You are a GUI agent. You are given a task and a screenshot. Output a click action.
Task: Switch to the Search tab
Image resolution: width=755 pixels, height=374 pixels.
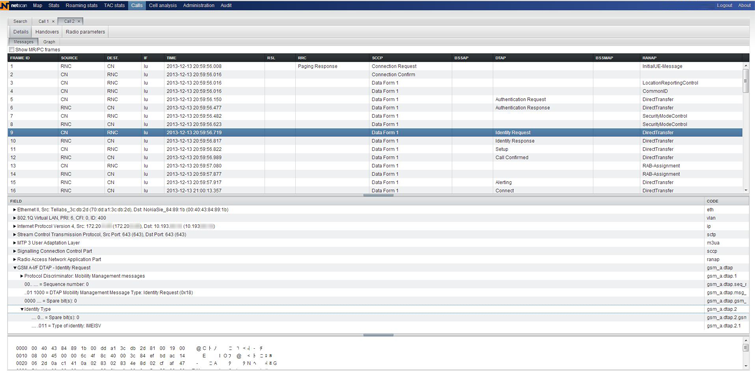[x=20, y=21]
